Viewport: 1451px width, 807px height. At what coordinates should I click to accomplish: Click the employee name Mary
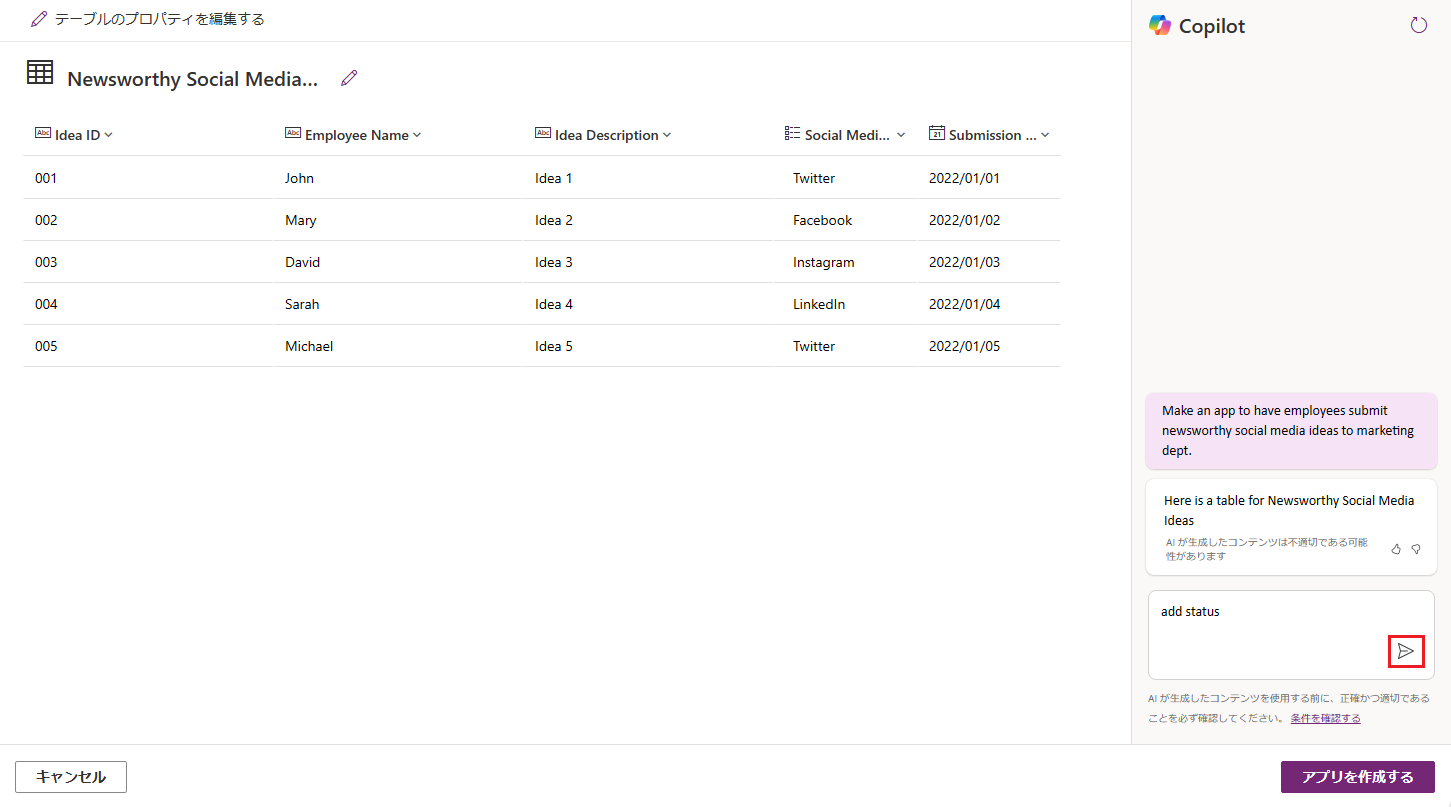click(x=300, y=220)
